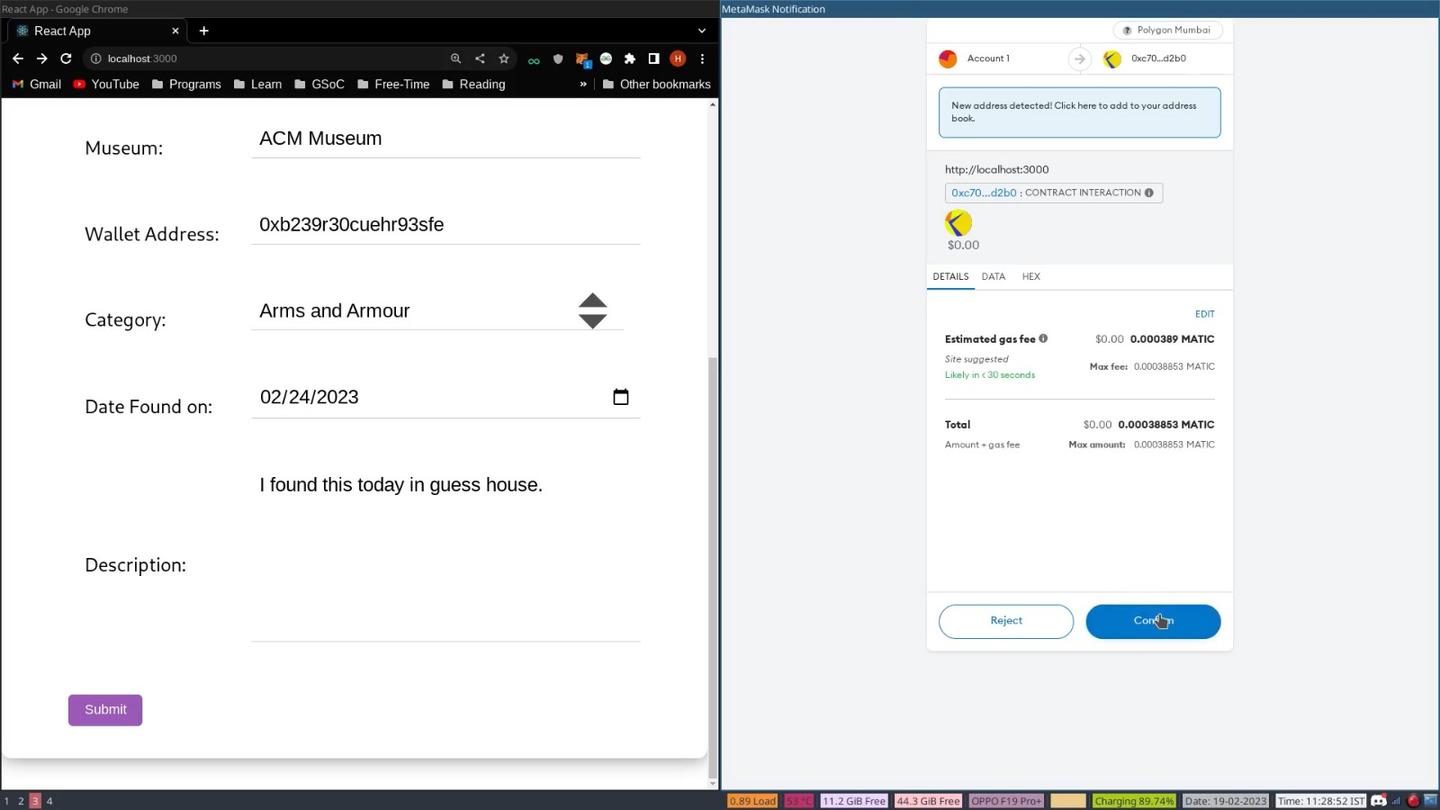
Task: Reject the MetaMask transaction
Action: (1006, 621)
